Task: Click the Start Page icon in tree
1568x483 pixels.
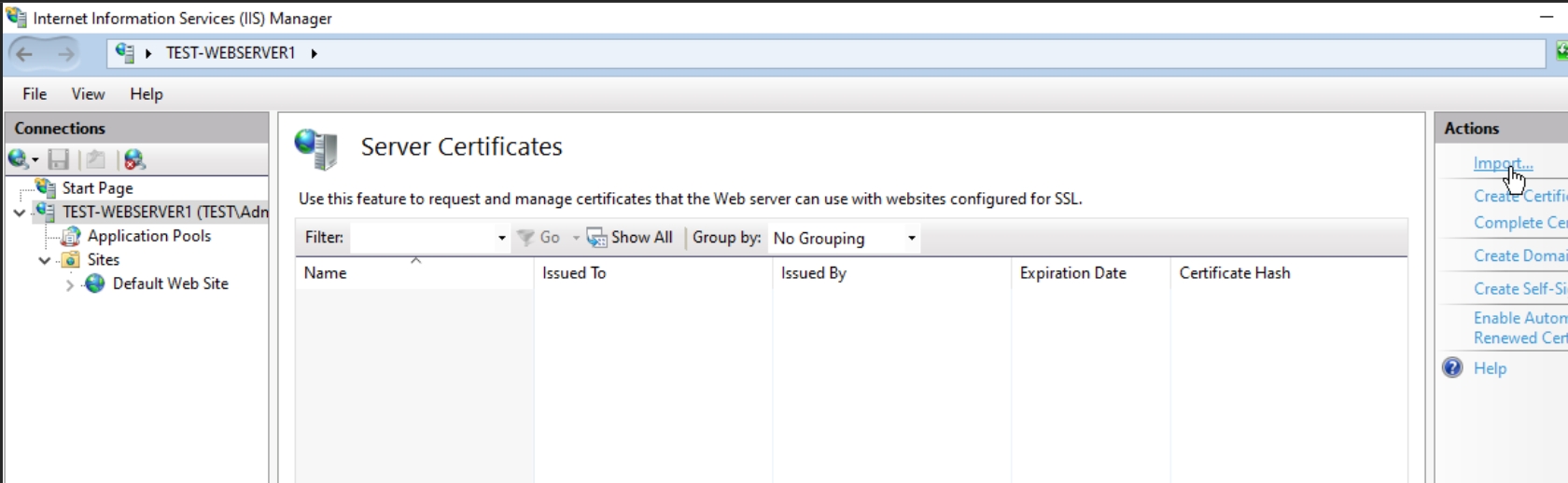Action: [x=46, y=187]
